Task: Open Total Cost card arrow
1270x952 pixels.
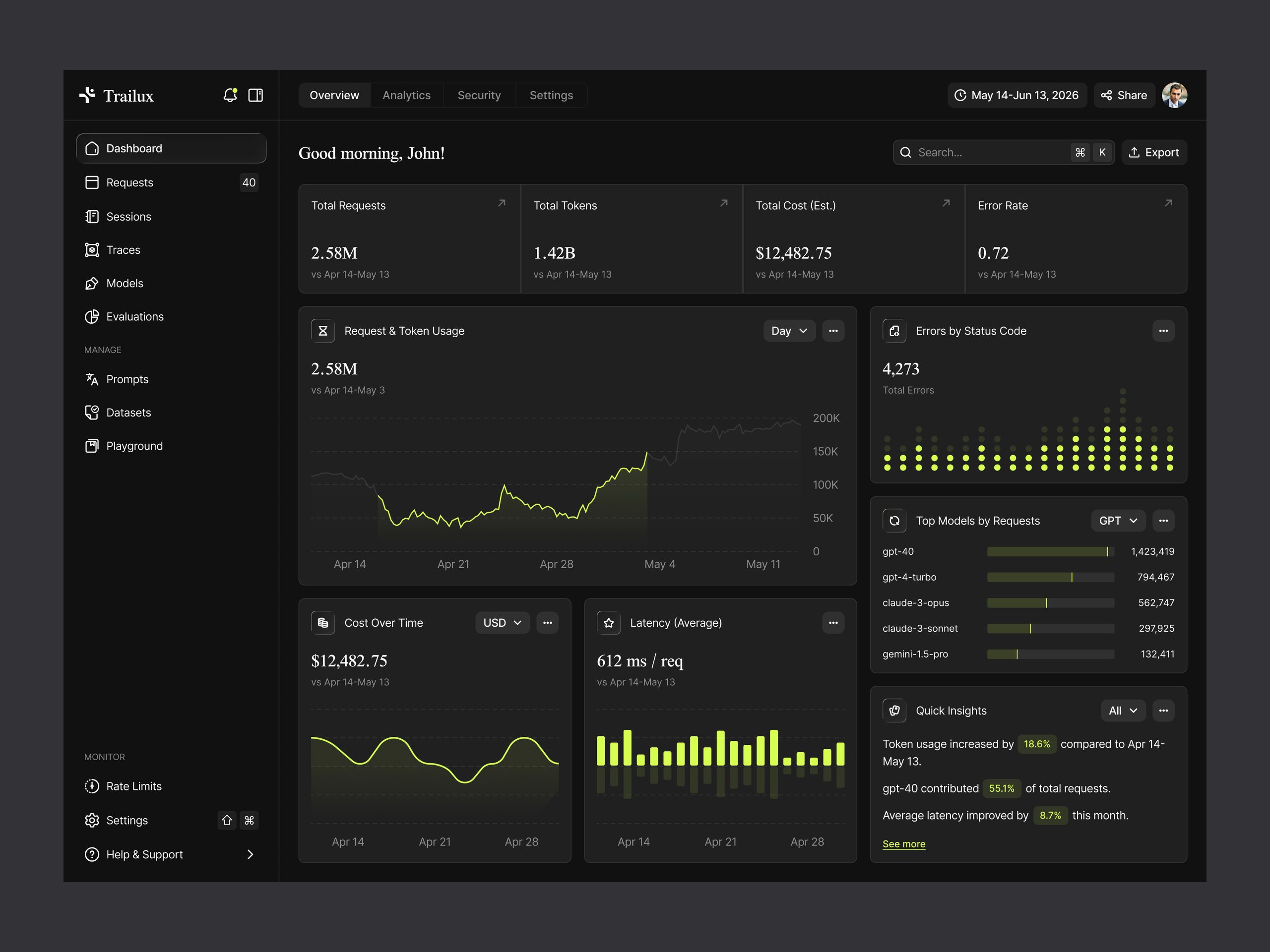Action: coord(946,203)
